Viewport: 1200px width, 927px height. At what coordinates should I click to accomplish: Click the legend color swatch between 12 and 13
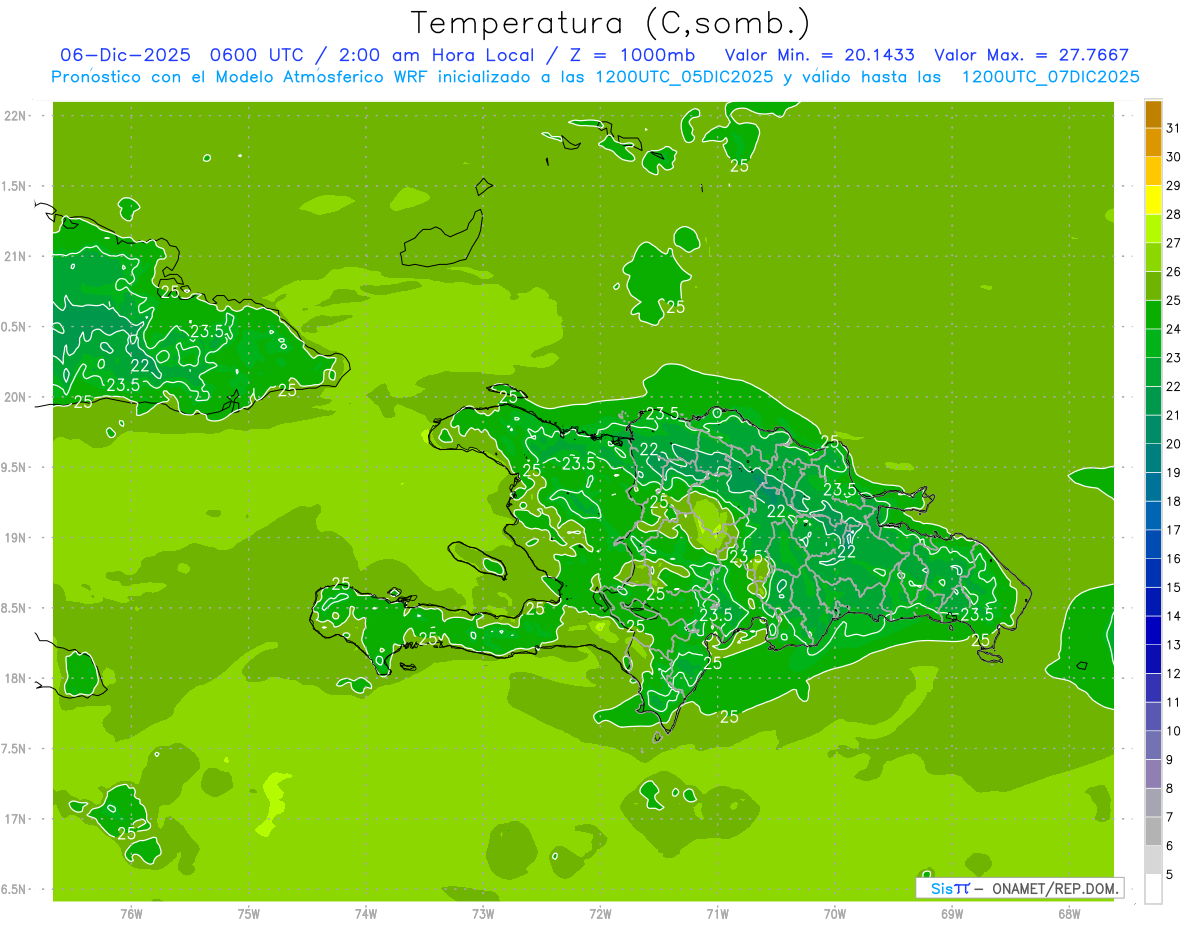tap(1153, 659)
